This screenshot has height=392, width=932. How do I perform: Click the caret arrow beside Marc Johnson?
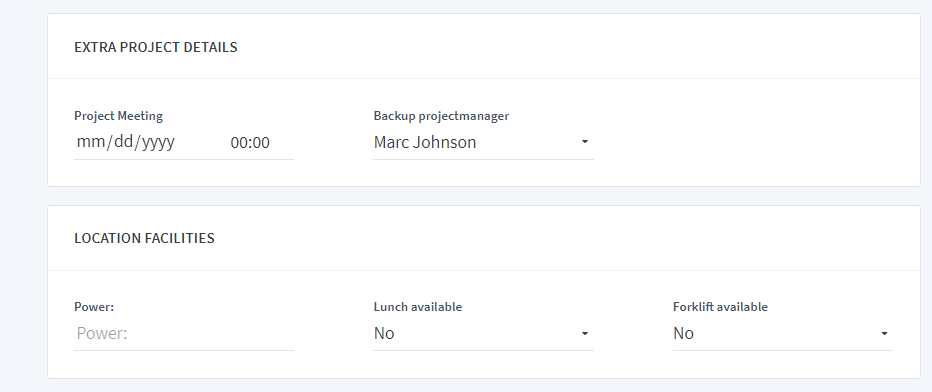[x=585, y=142]
